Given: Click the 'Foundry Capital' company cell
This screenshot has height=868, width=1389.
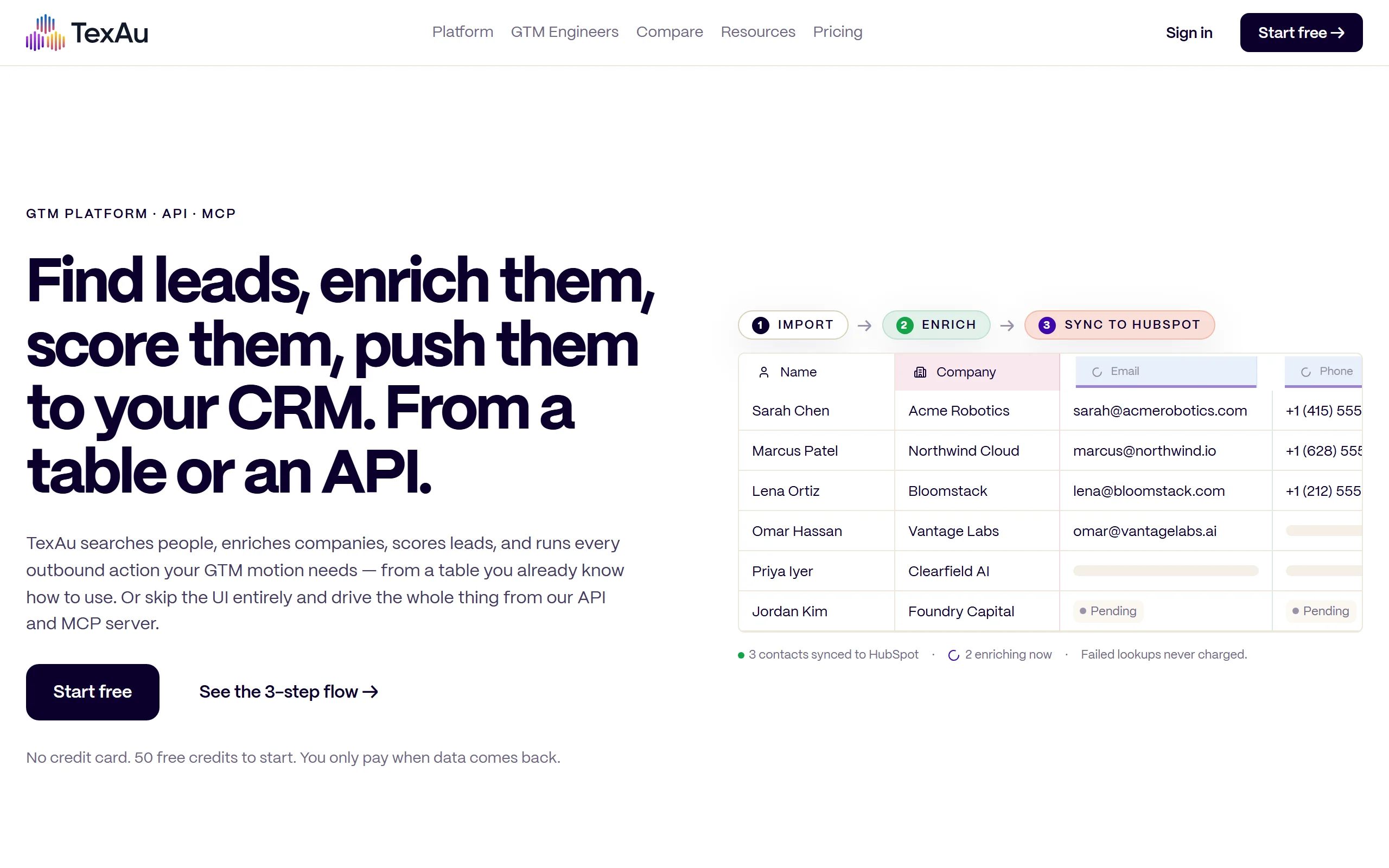Looking at the screenshot, I should tap(977, 611).
